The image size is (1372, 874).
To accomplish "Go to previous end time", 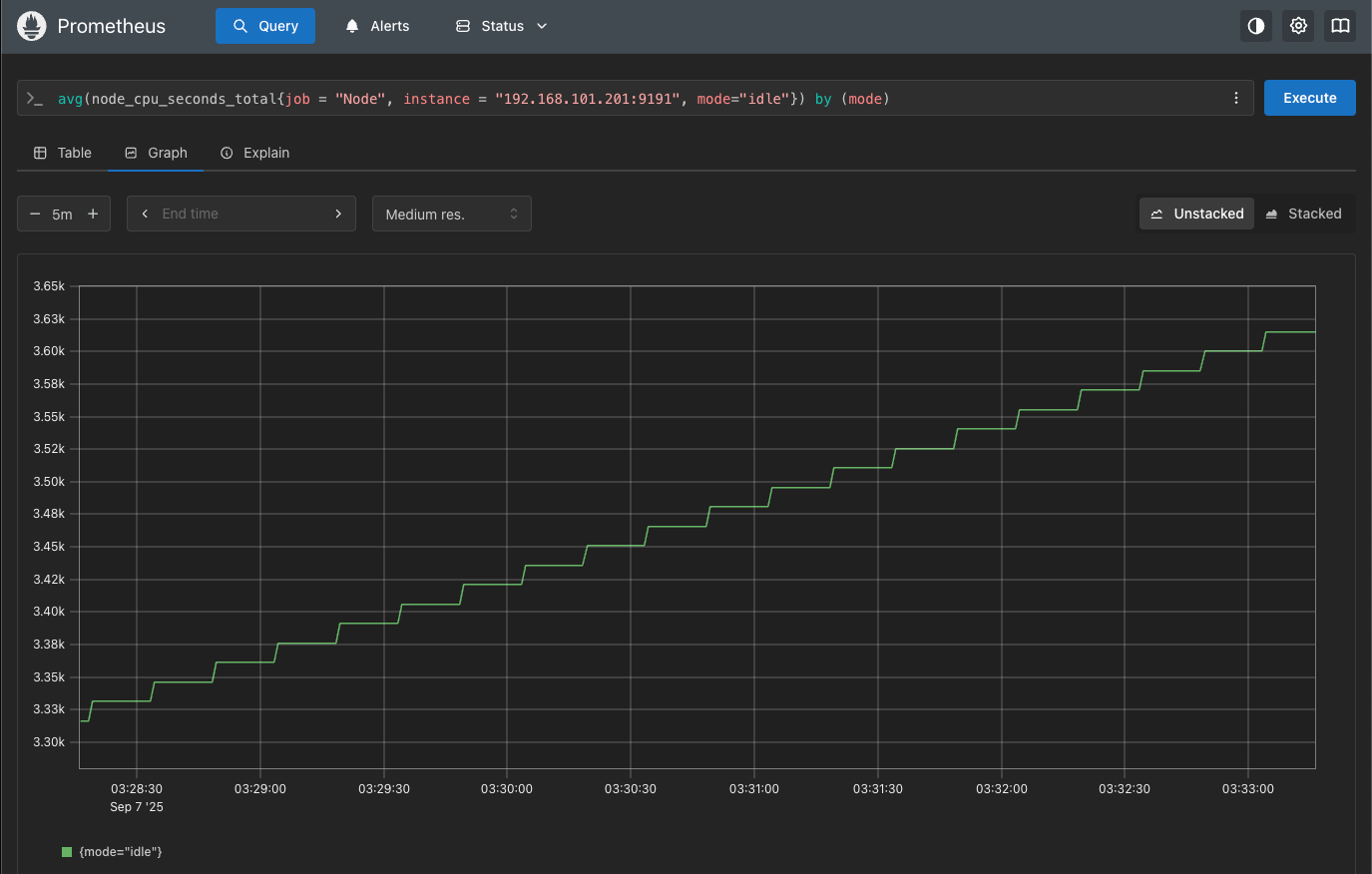I will click(145, 214).
